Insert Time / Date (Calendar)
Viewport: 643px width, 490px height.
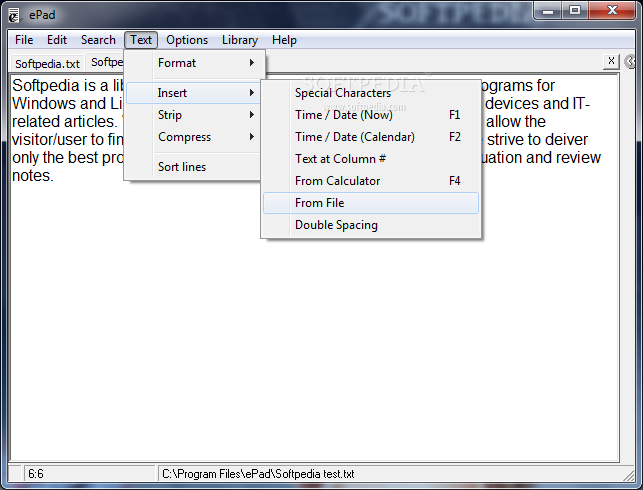(371, 137)
